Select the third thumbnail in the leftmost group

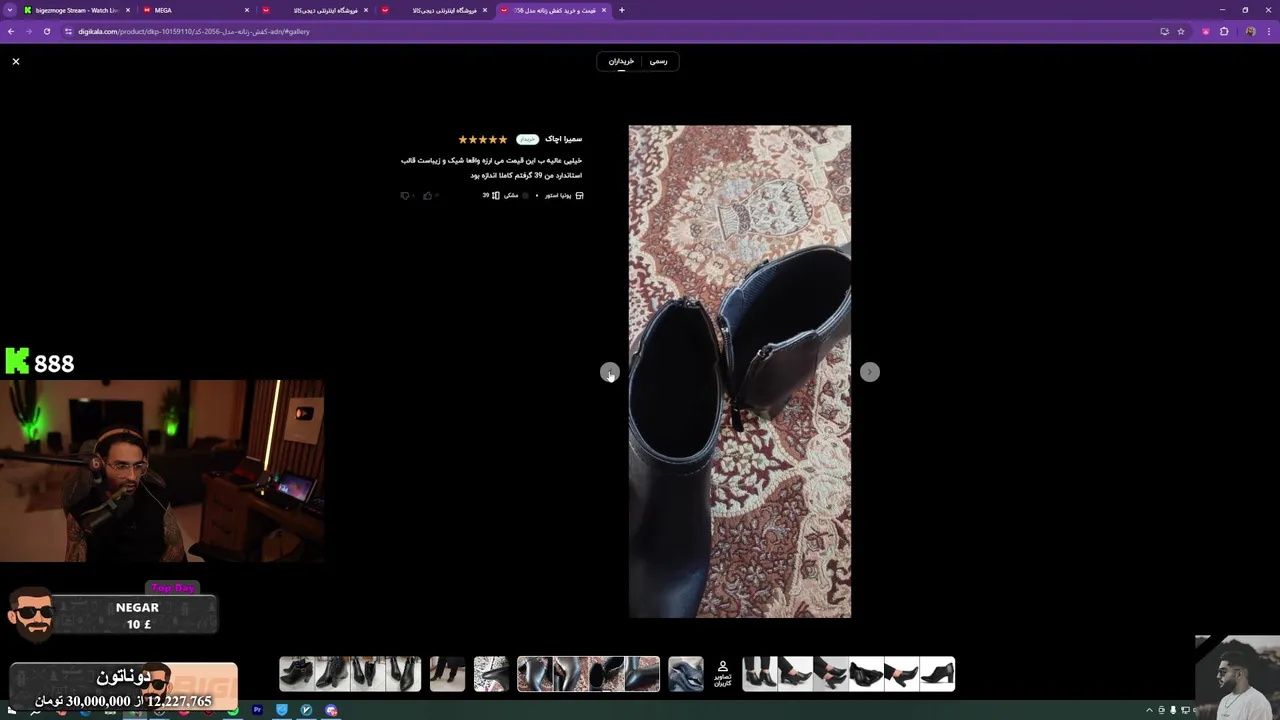[367, 674]
